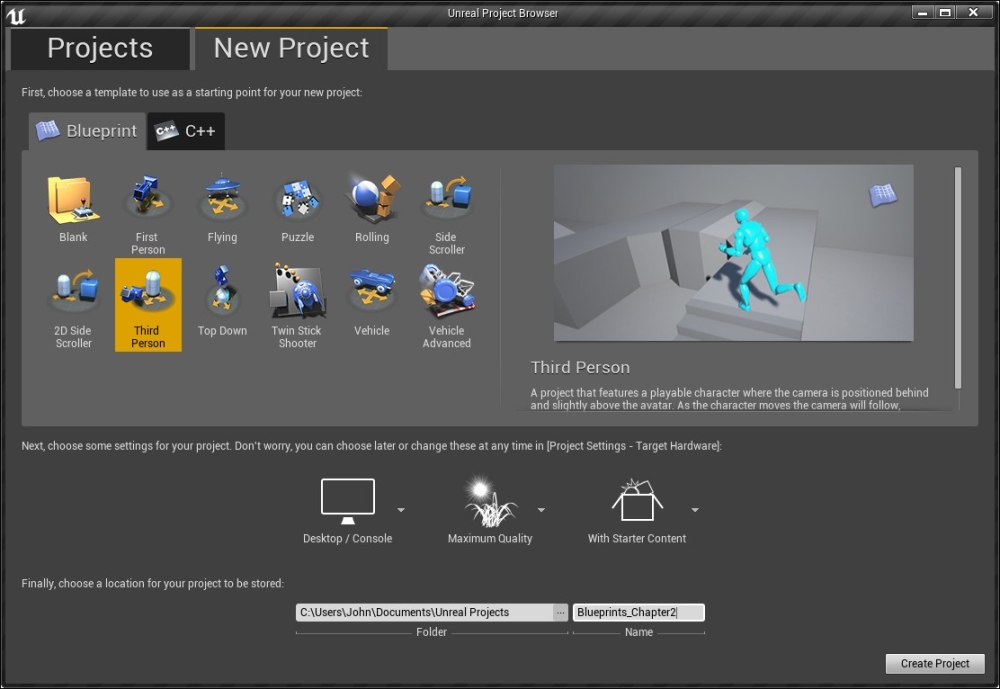Click the project Name input field
Image resolution: width=1000 pixels, height=689 pixels.
coord(638,612)
